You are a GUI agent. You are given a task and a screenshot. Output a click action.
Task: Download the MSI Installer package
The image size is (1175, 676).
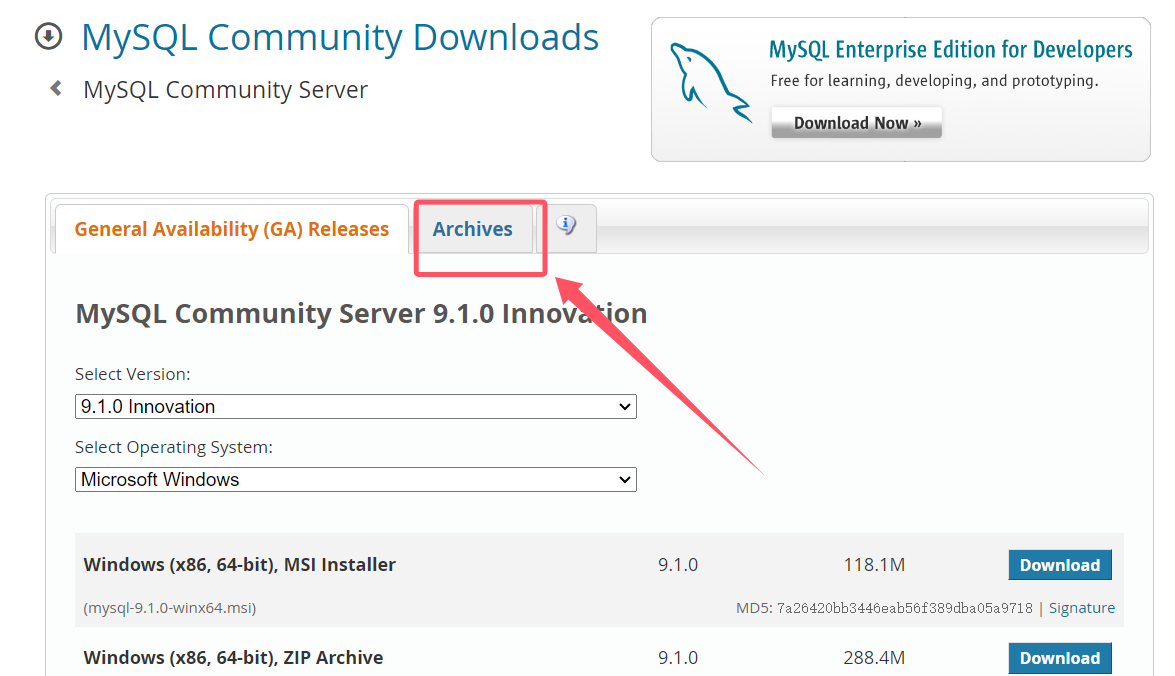pyautogui.click(x=1060, y=565)
